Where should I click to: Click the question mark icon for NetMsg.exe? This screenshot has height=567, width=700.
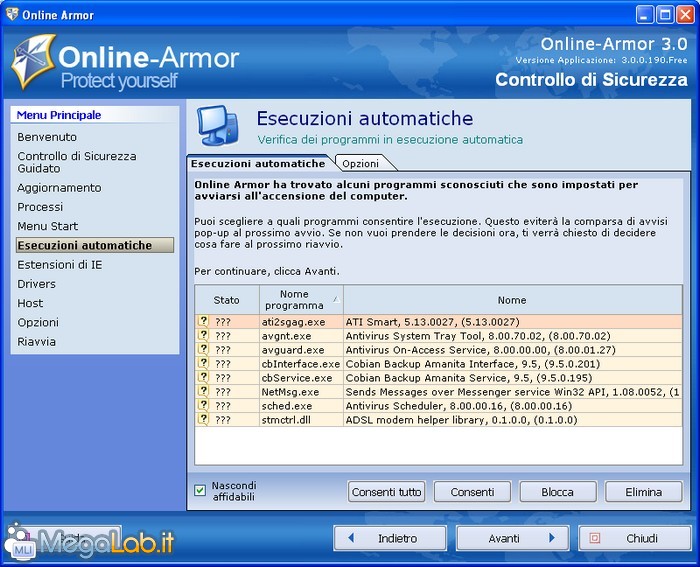(203, 391)
